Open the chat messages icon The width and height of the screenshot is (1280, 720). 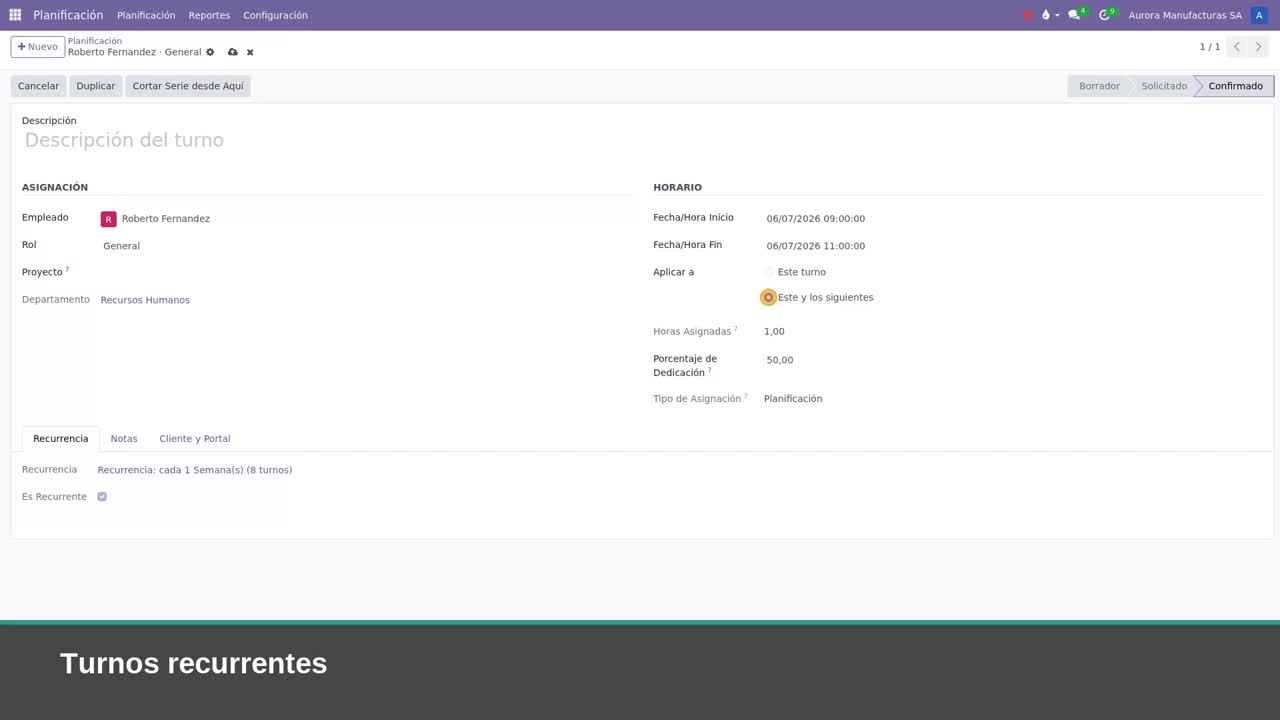tap(1076, 15)
